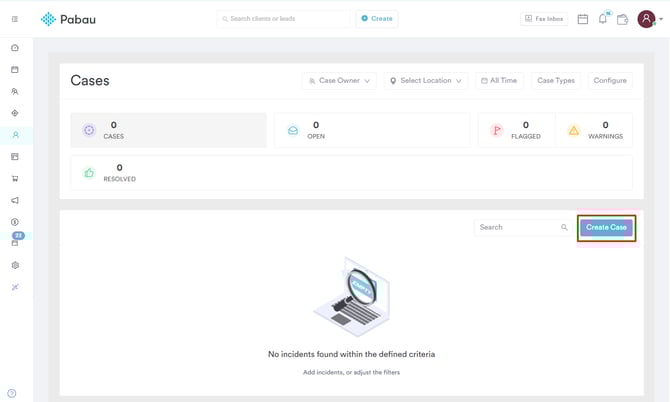This screenshot has width=670, height=402.
Task: Click the Search clients or leads field
Action: [284, 19]
